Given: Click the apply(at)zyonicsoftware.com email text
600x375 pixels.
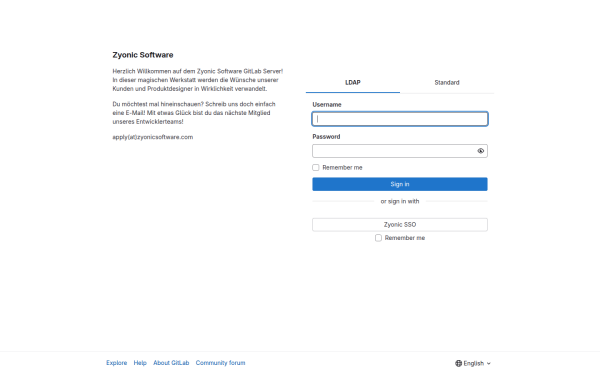Looking at the screenshot, I should click(153, 137).
